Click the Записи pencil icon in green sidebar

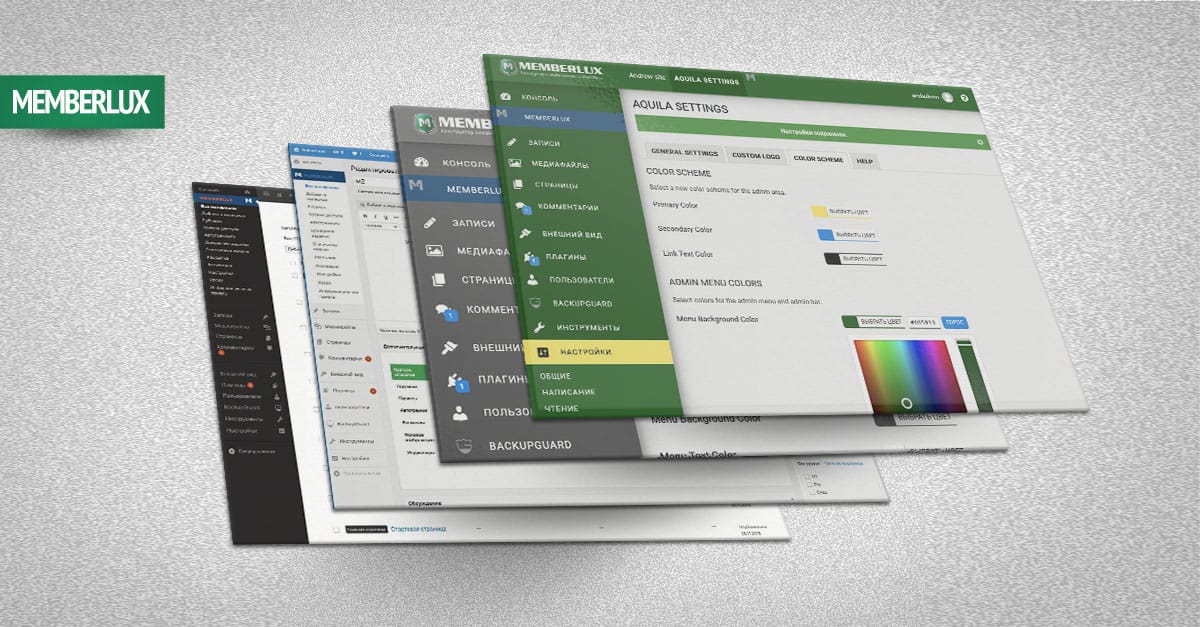(511, 143)
